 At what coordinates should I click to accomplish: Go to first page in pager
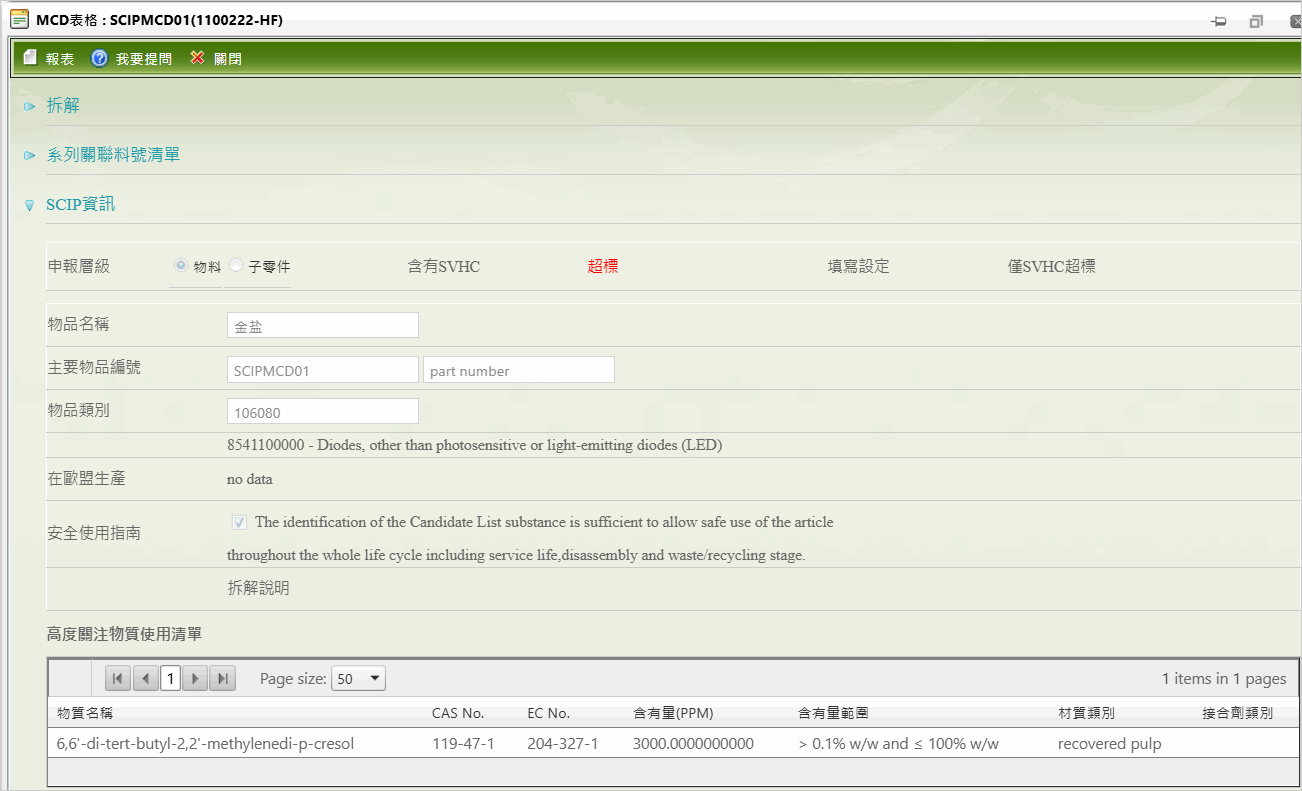(118, 678)
